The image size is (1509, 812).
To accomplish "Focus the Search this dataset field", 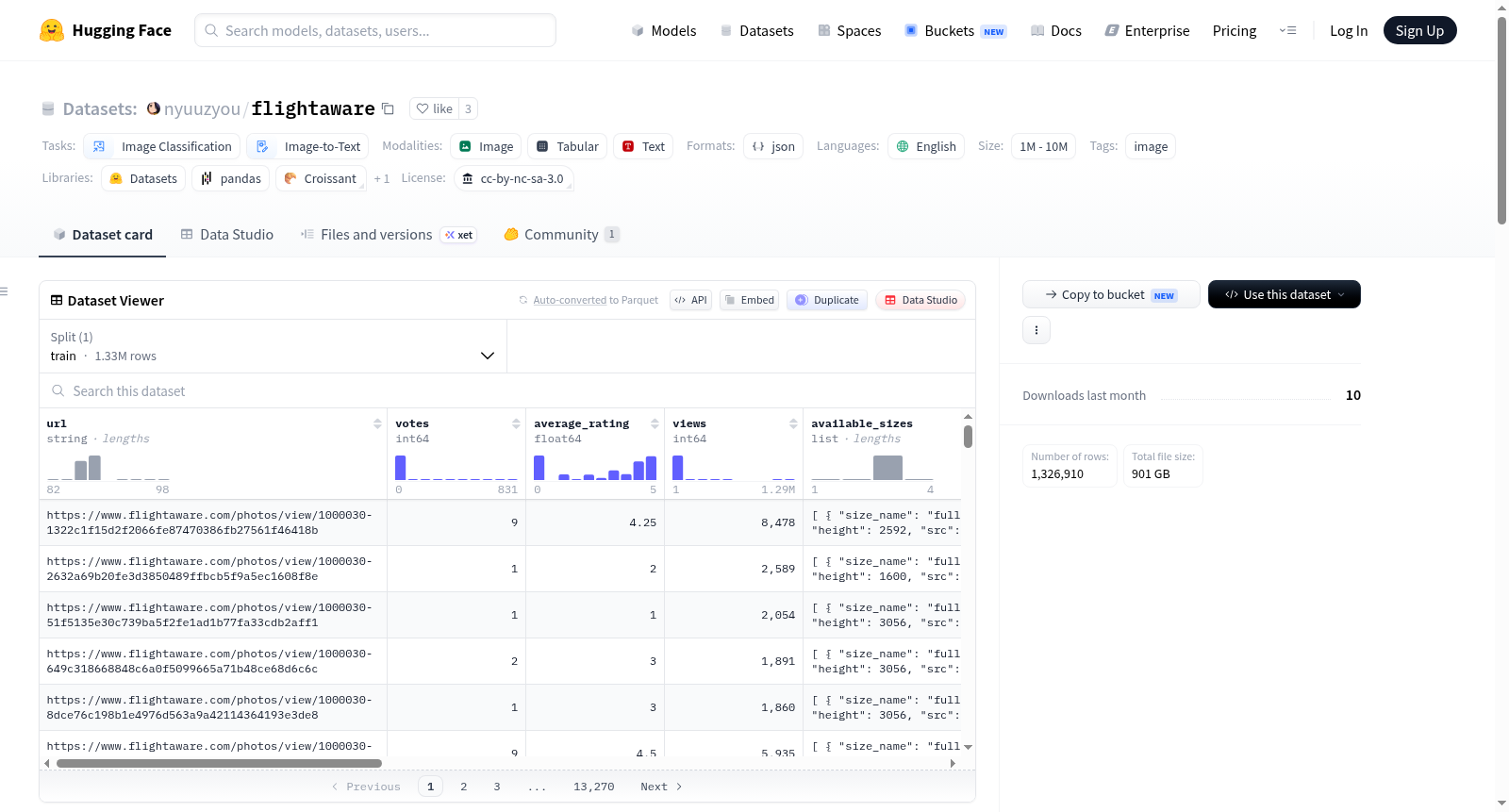I will pos(507,390).
